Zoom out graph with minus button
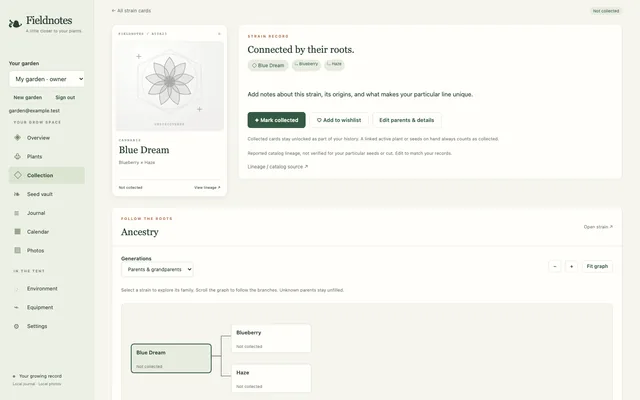 (x=555, y=267)
